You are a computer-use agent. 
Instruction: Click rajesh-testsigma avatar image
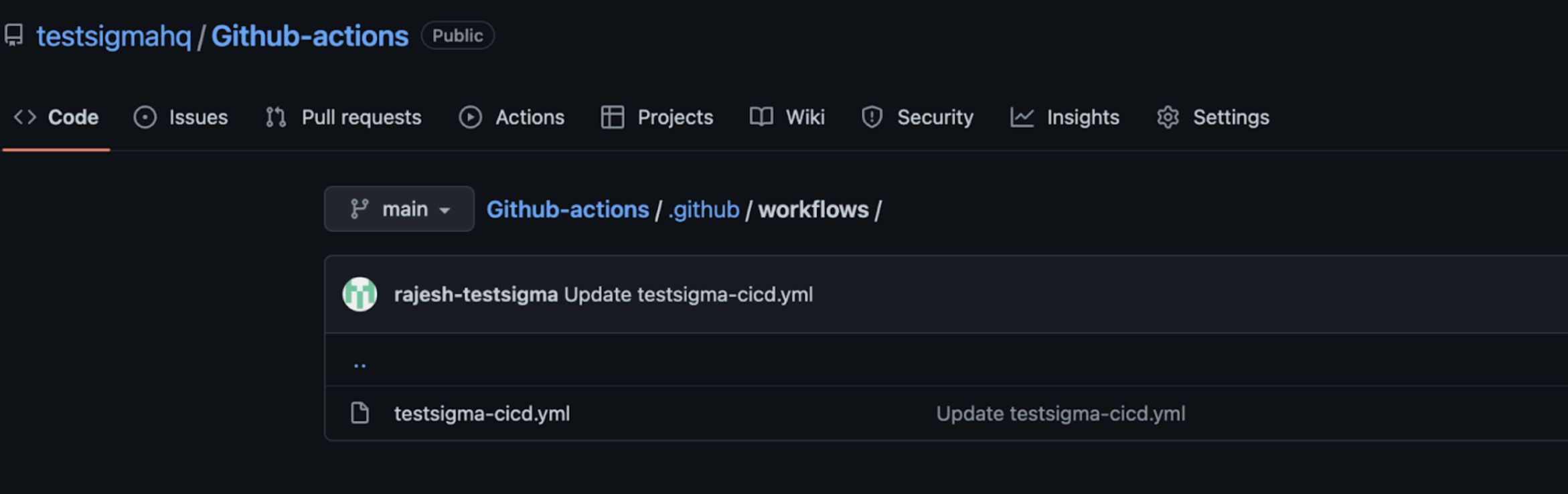pyautogui.click(x=360, y=294)
